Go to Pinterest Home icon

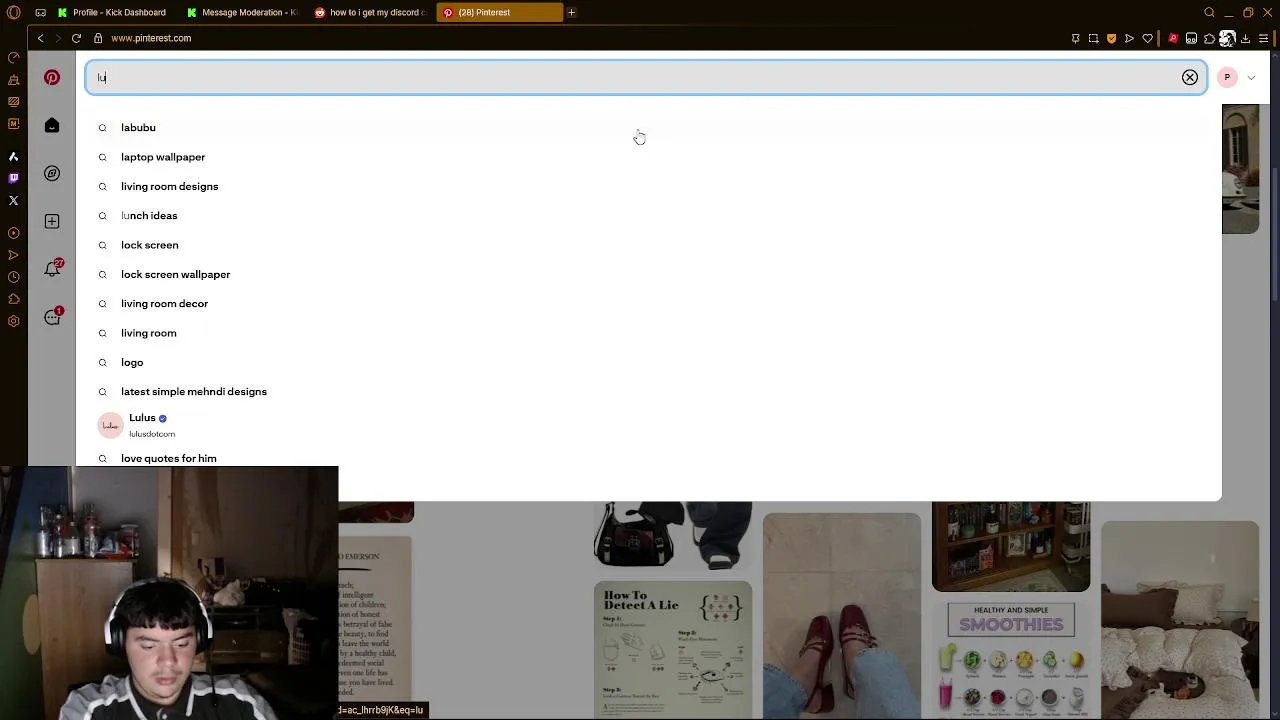(x=52, y=125)
